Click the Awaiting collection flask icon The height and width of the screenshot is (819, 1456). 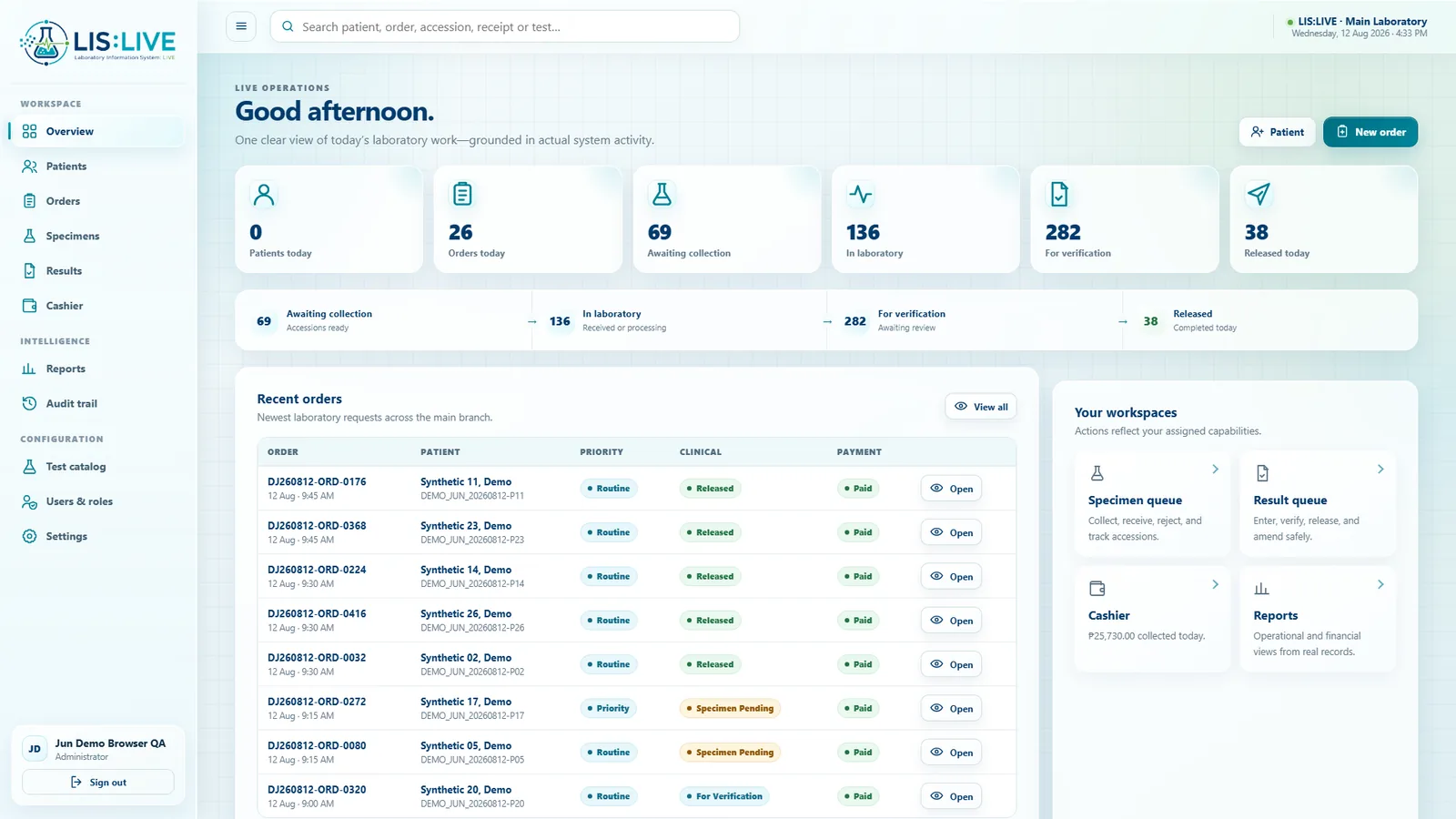pyautogui.click(x=662, y=194)
